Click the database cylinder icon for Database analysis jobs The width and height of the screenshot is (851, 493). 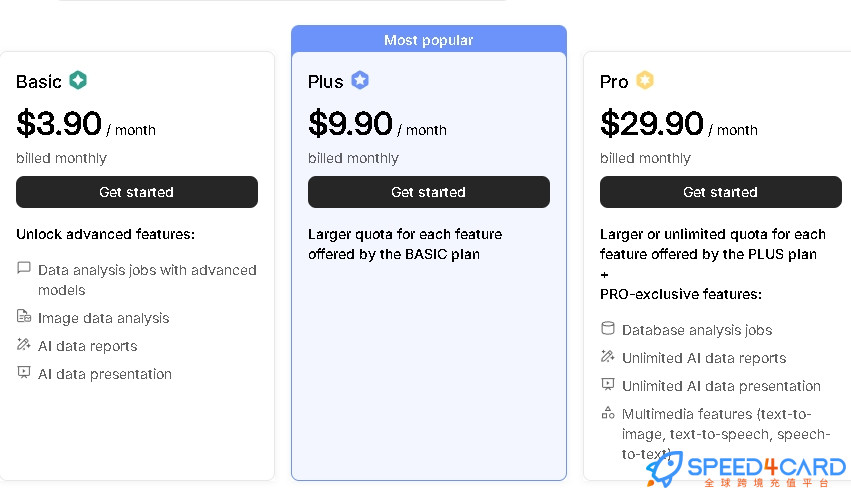[608, 328]
